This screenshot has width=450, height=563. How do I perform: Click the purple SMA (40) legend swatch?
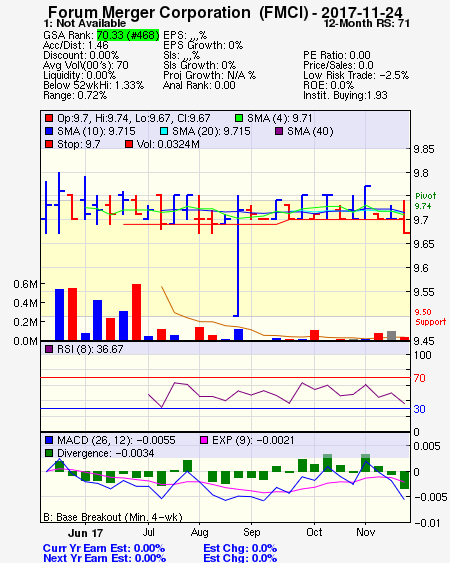coord(279,131)
